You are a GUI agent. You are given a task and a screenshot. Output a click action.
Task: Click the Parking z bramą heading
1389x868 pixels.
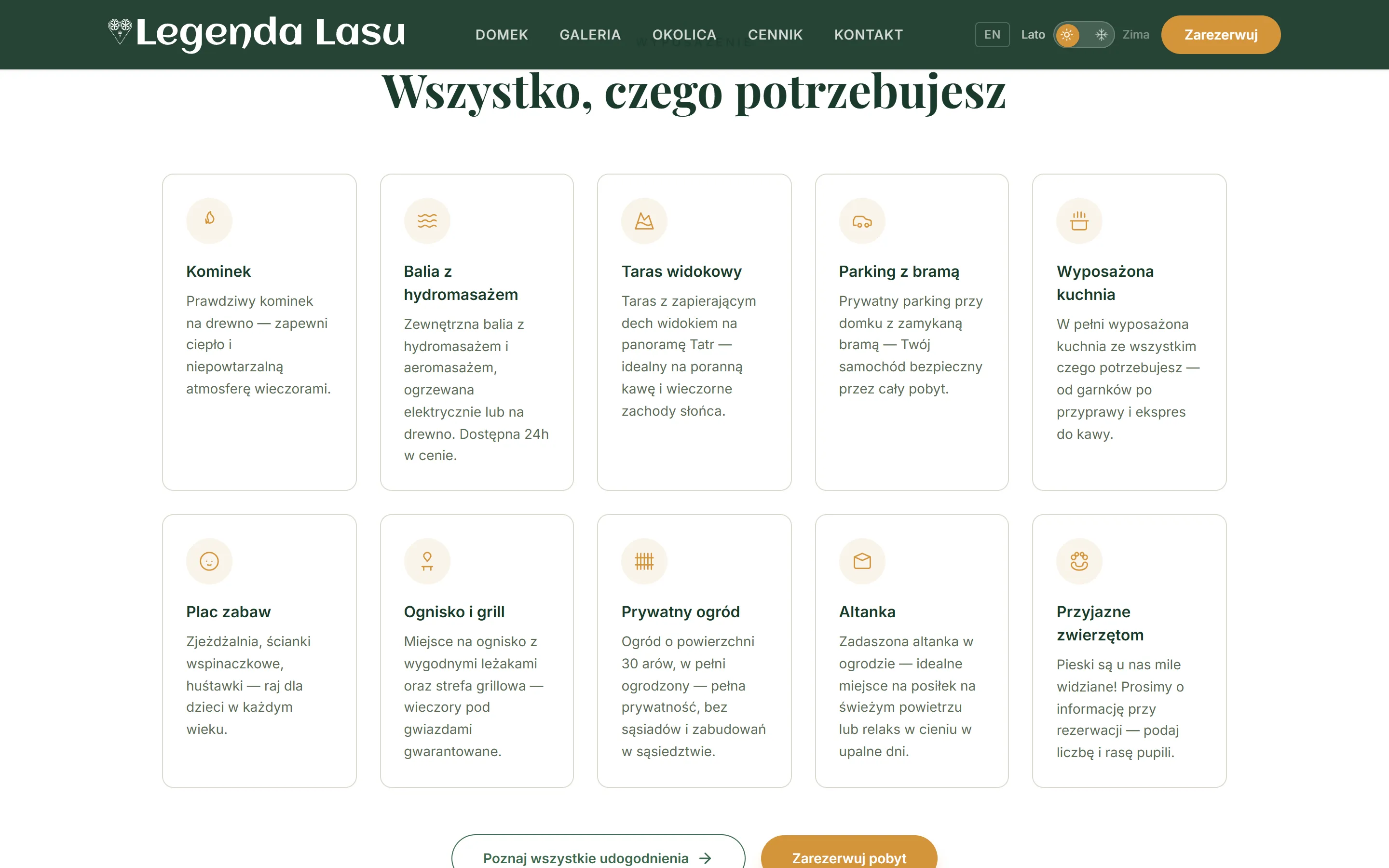899,271
